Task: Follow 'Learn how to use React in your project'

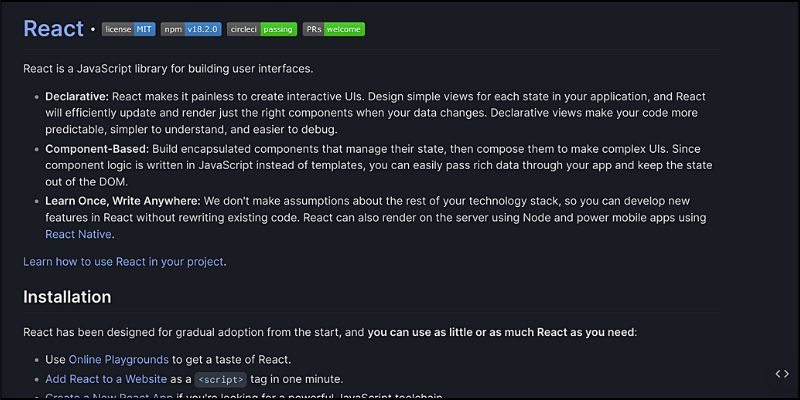Action: 124,262
